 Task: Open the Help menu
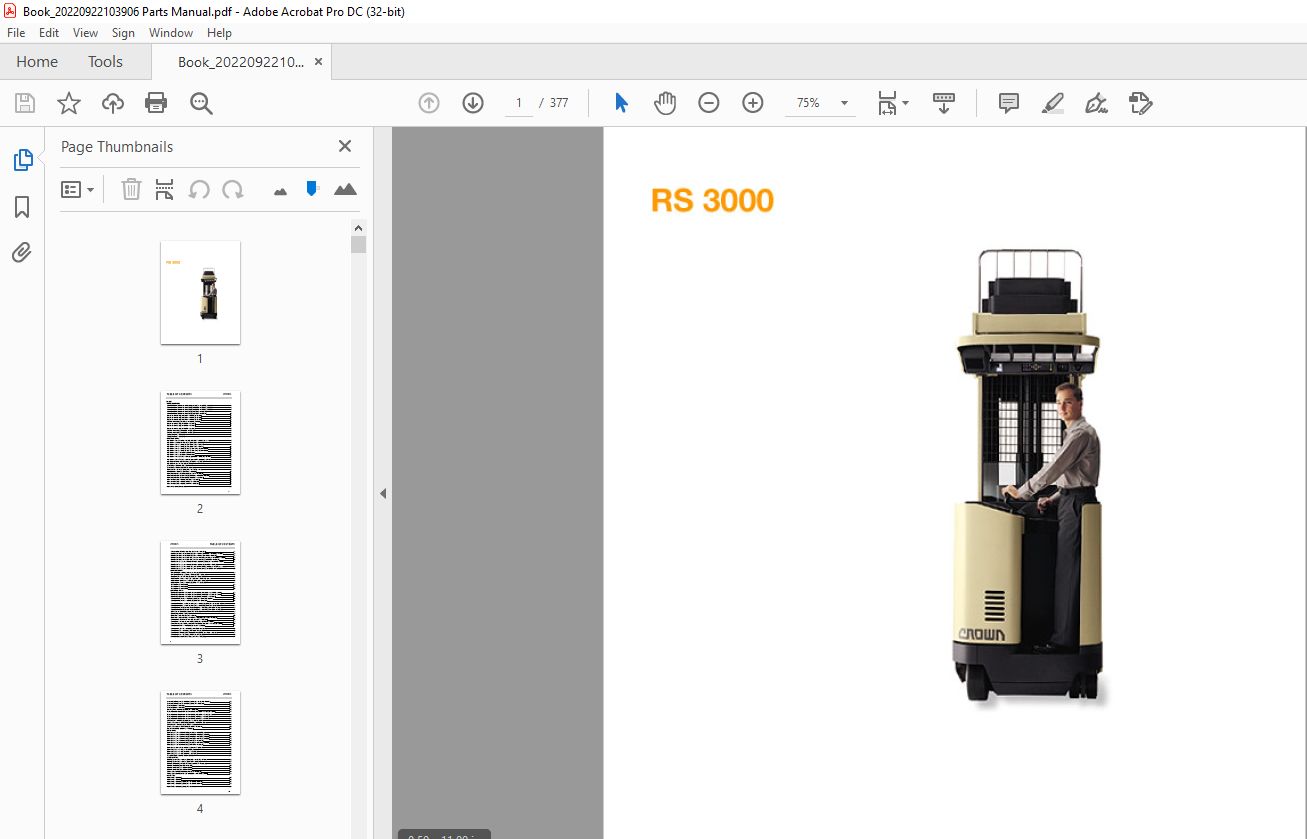pyautogui.click(x=219, y=33)
